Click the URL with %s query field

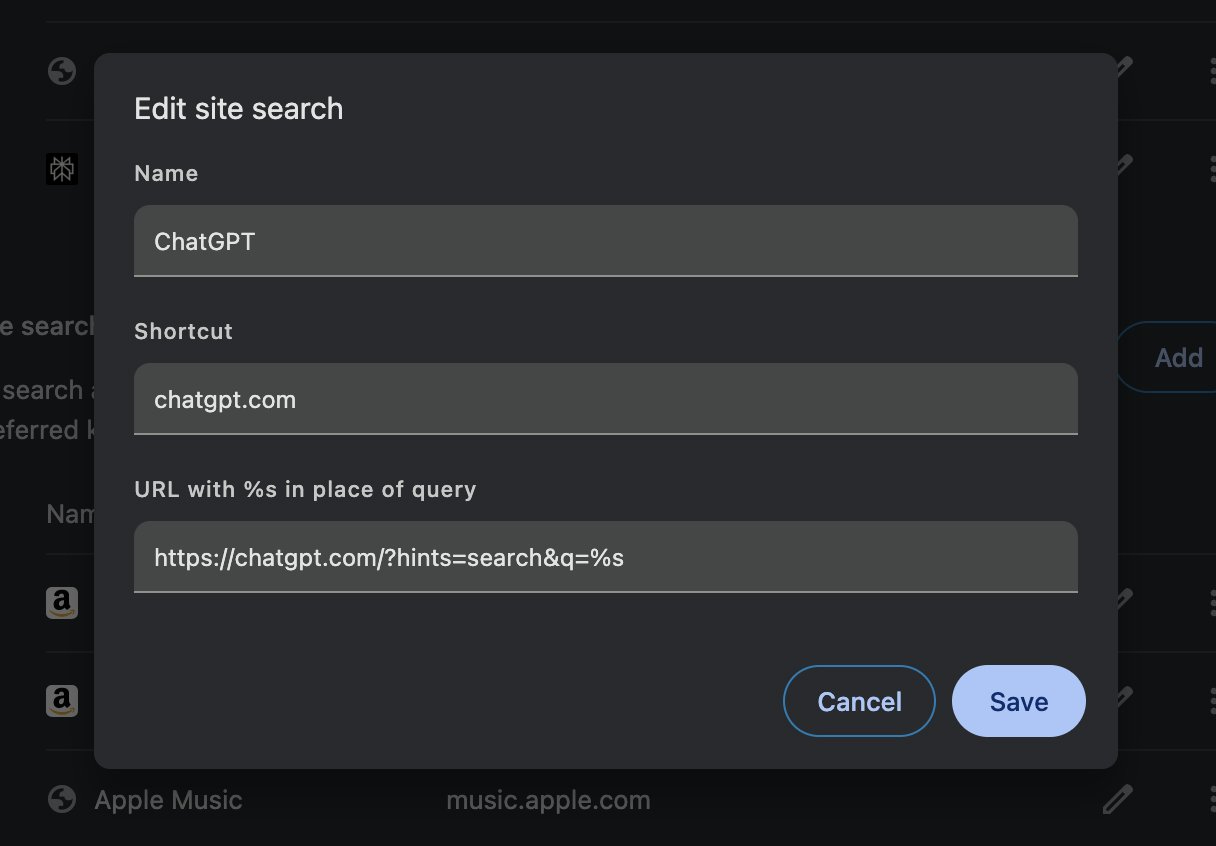pos(605,557)
